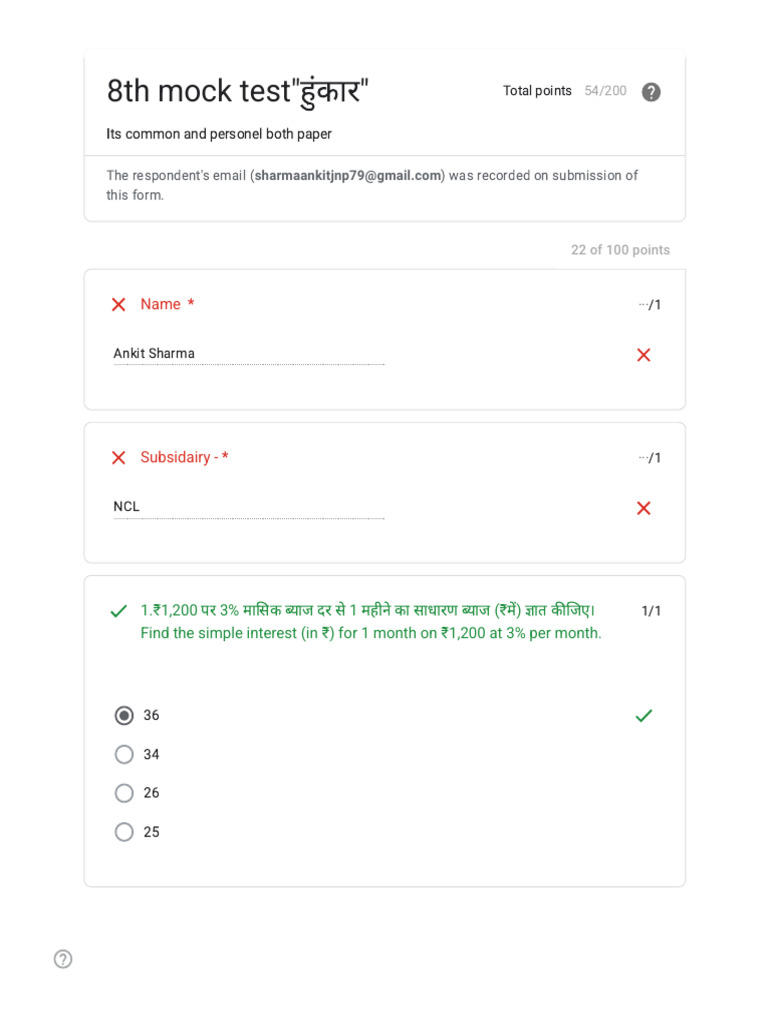This screenshot has height=1024, width=768.
Task: Click the red X beside Subsidairy question
Action: point(118,458)
